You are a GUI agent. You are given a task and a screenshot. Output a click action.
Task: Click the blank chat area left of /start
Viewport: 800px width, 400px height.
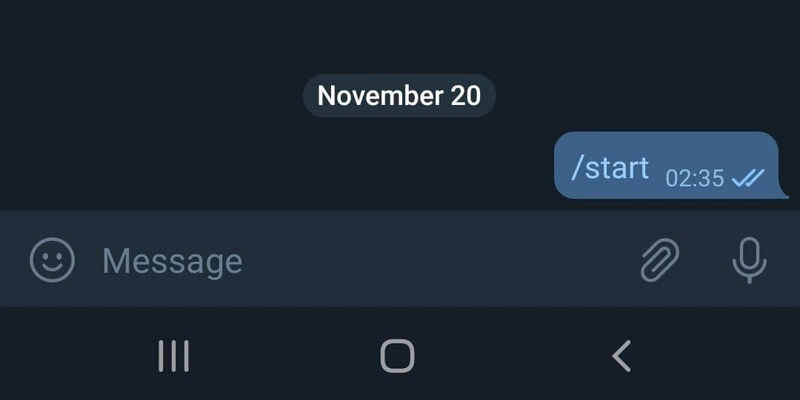pyautogui.click(x=276, y=165)
